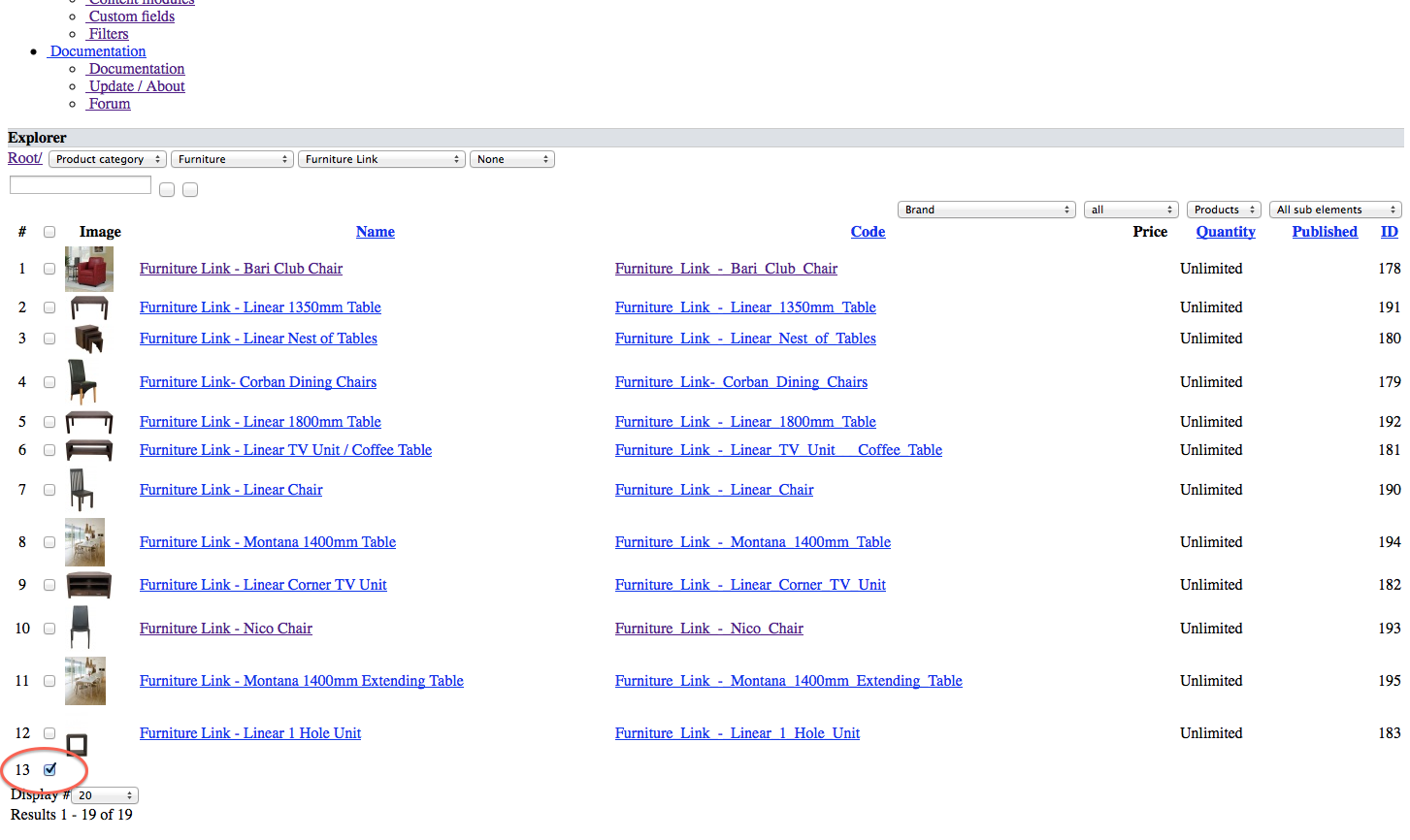The width and height of the screenshot is (1410, 840).
Task: Sort the table by the Name column
Action: [x=376, y=232]
